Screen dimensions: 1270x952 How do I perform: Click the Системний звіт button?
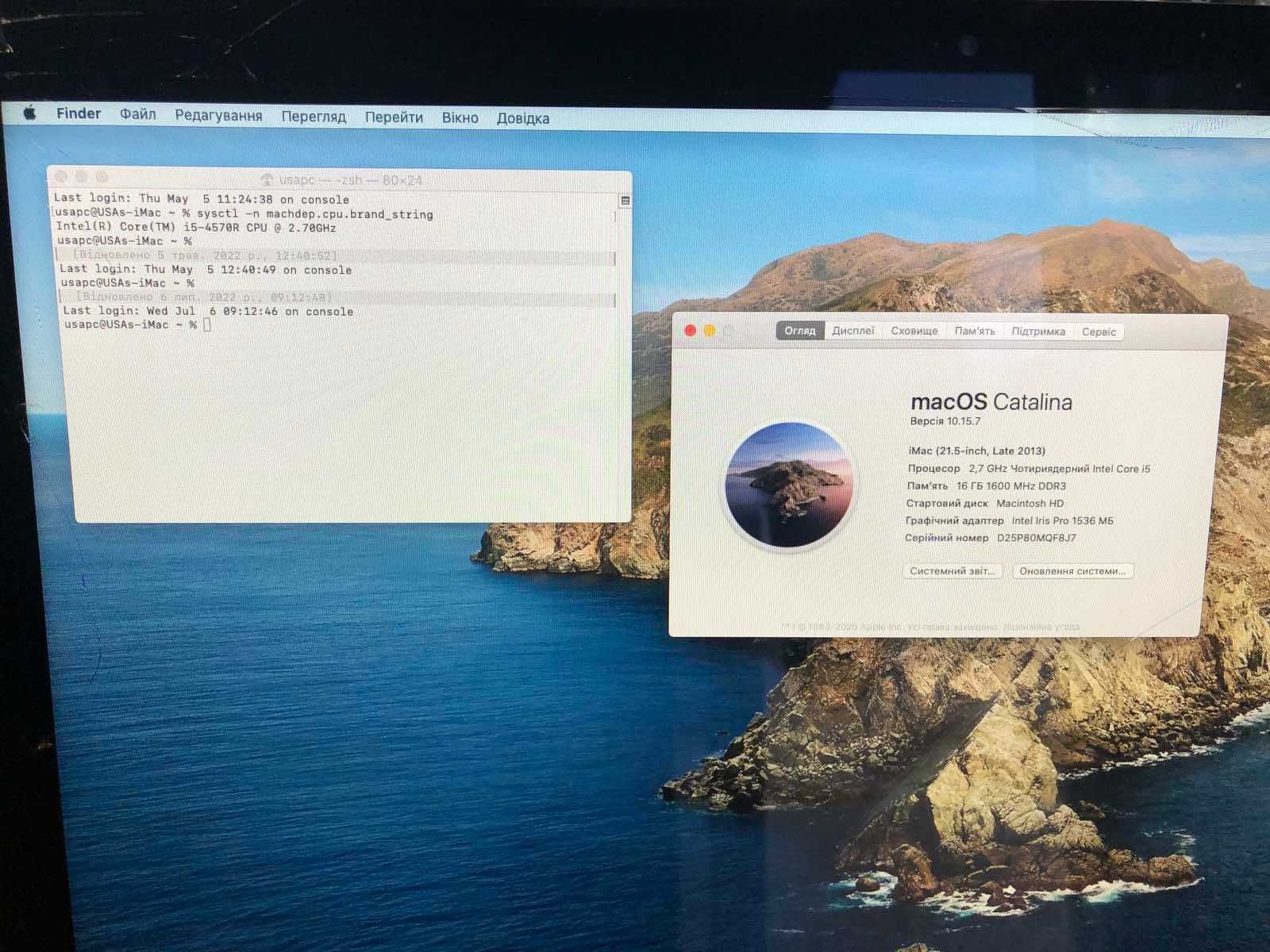coord(952,570)
